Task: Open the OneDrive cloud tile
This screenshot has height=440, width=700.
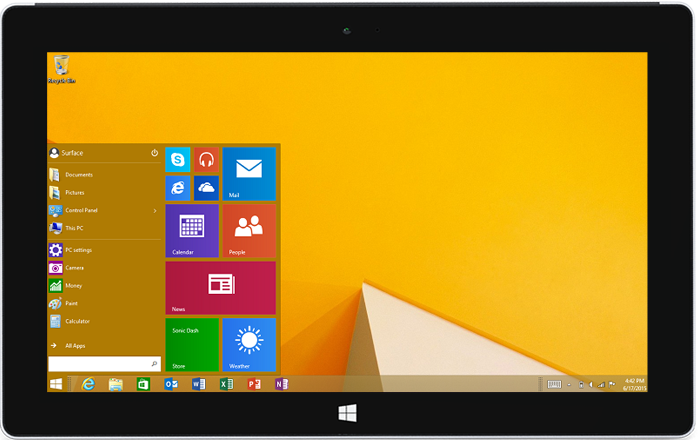Action: click(x=206, y=187)
